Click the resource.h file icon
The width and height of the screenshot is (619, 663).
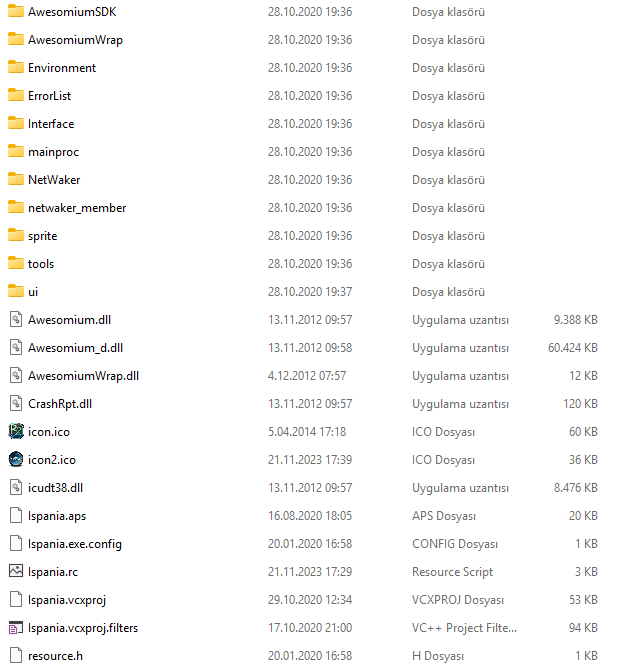(x=16, y=655)
